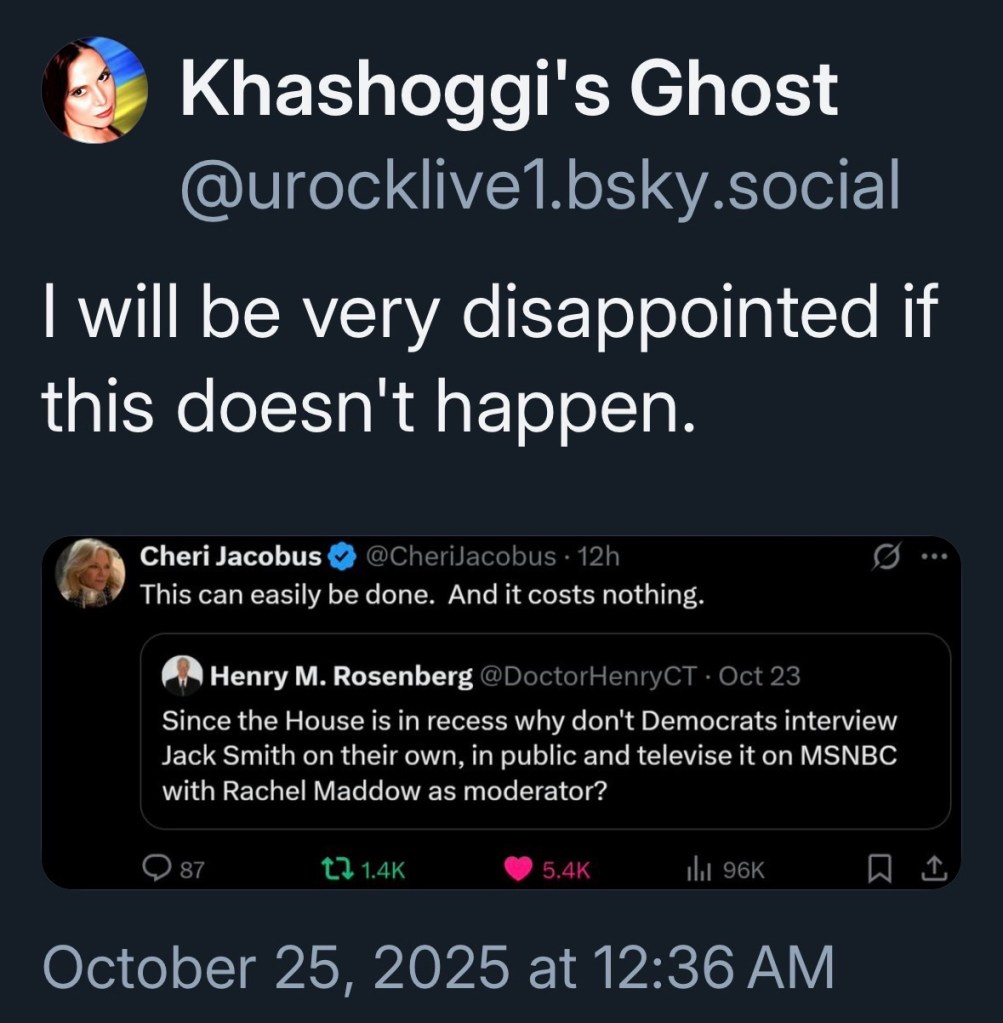This screenshot has height=1023, width=1003.
Task: Click Henry M. Rosenberg's small avatar
Action: 181,676
